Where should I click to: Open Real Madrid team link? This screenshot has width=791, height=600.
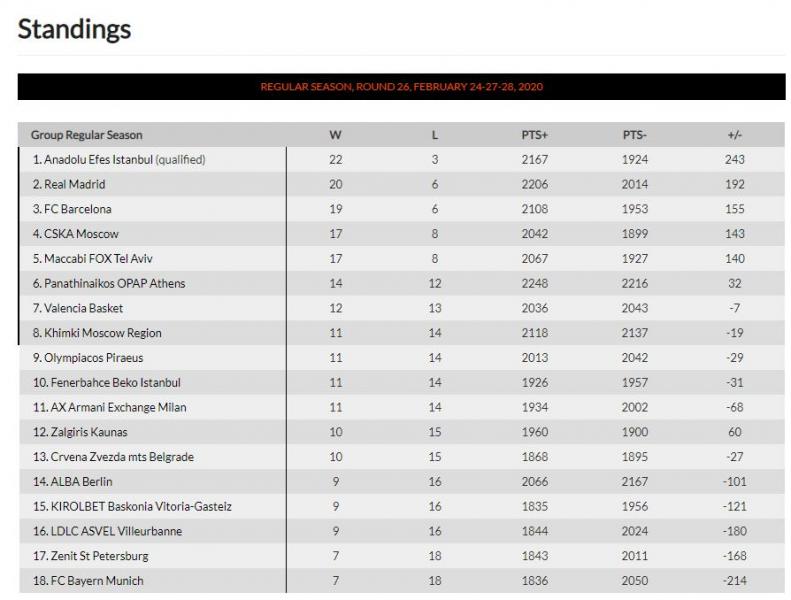click(x=75, y=184)
